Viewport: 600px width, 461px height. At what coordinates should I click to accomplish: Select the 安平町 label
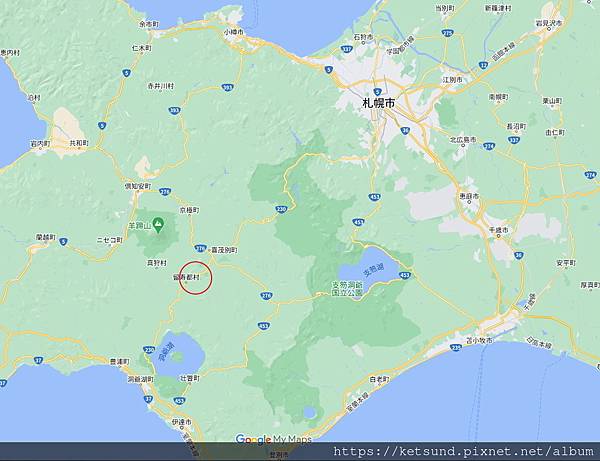click(566, 263)
